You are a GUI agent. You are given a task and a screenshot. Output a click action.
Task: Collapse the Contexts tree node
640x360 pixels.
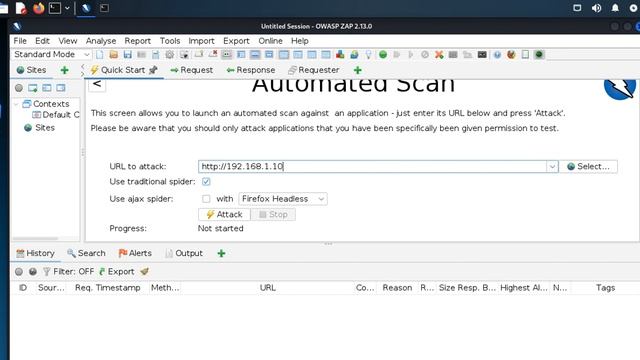[16, 104]
